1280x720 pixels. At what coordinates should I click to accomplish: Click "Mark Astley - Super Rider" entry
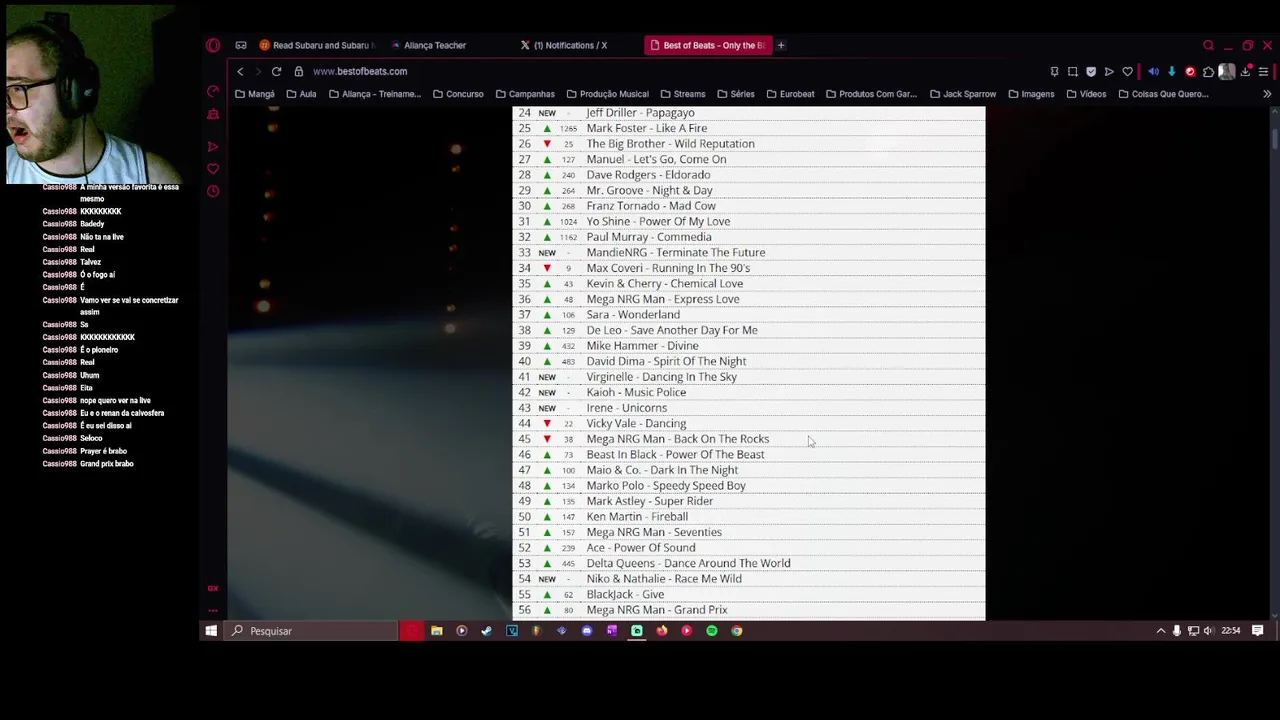[650, 501]
